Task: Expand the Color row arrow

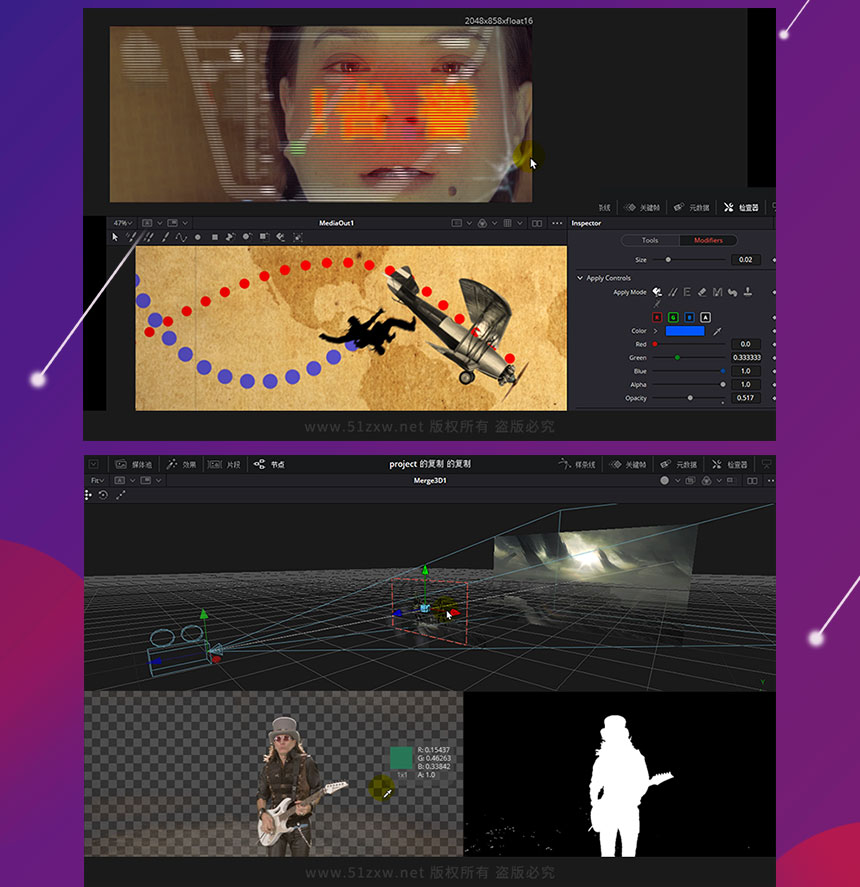Action: [x=656, y=331]
